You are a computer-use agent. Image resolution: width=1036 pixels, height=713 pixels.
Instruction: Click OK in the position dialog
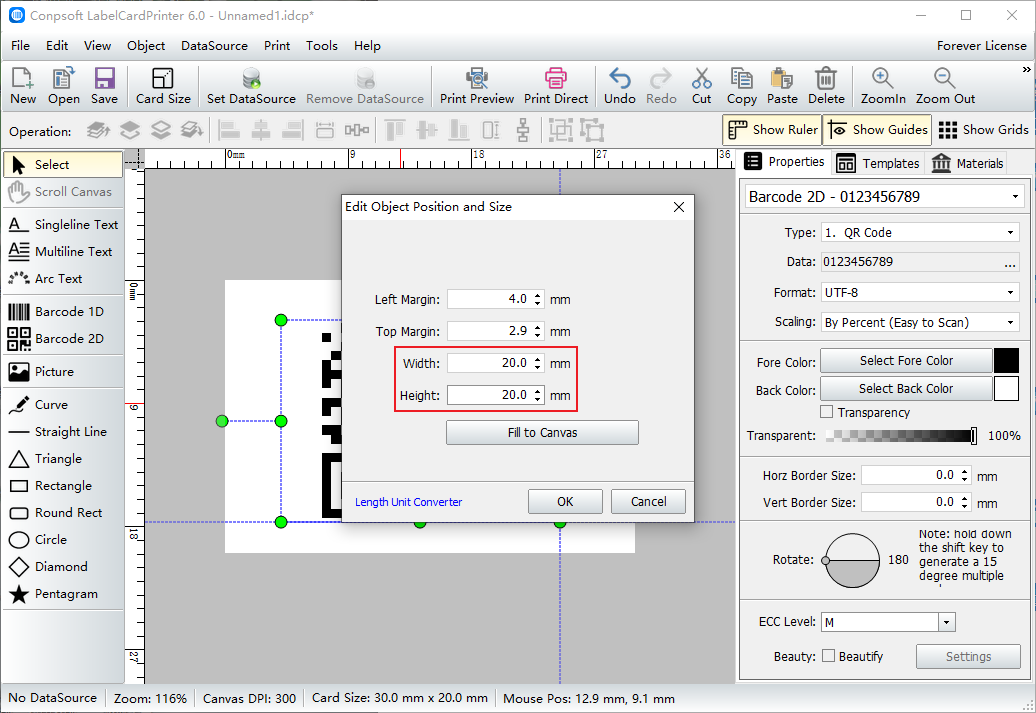(x=565, y=502)
